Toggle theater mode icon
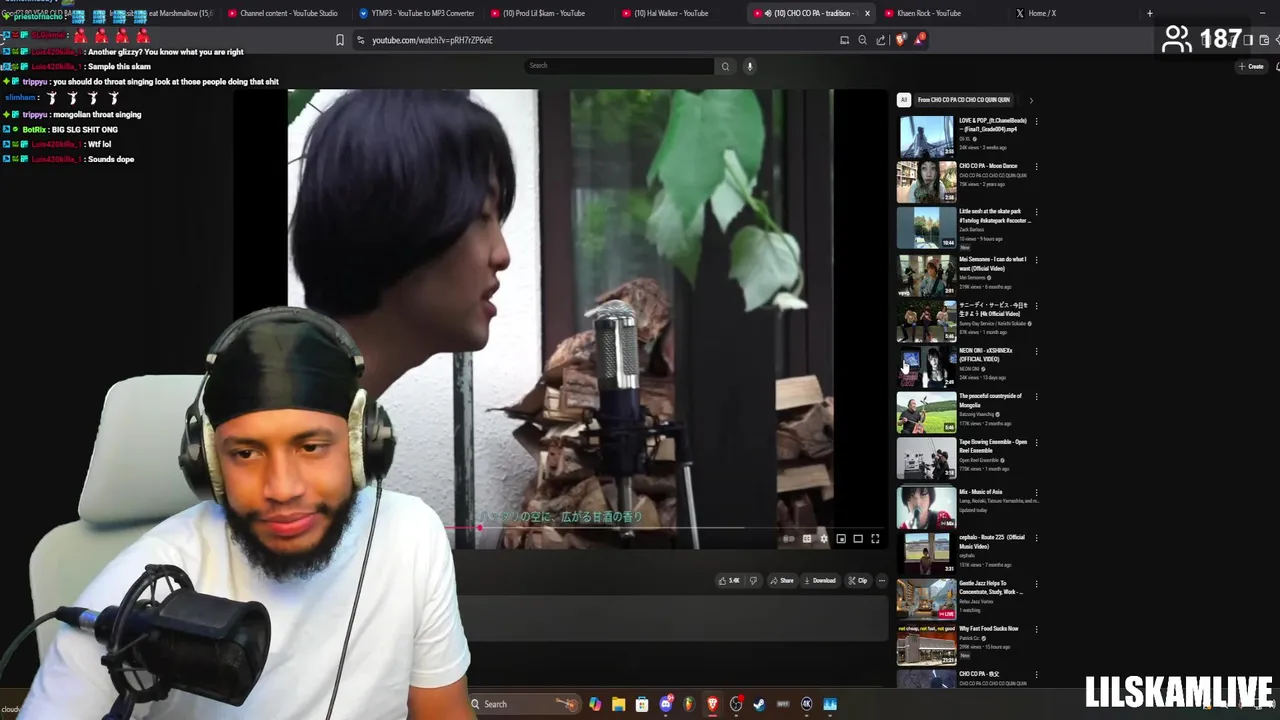1280x720 pixels. (858, 539)
